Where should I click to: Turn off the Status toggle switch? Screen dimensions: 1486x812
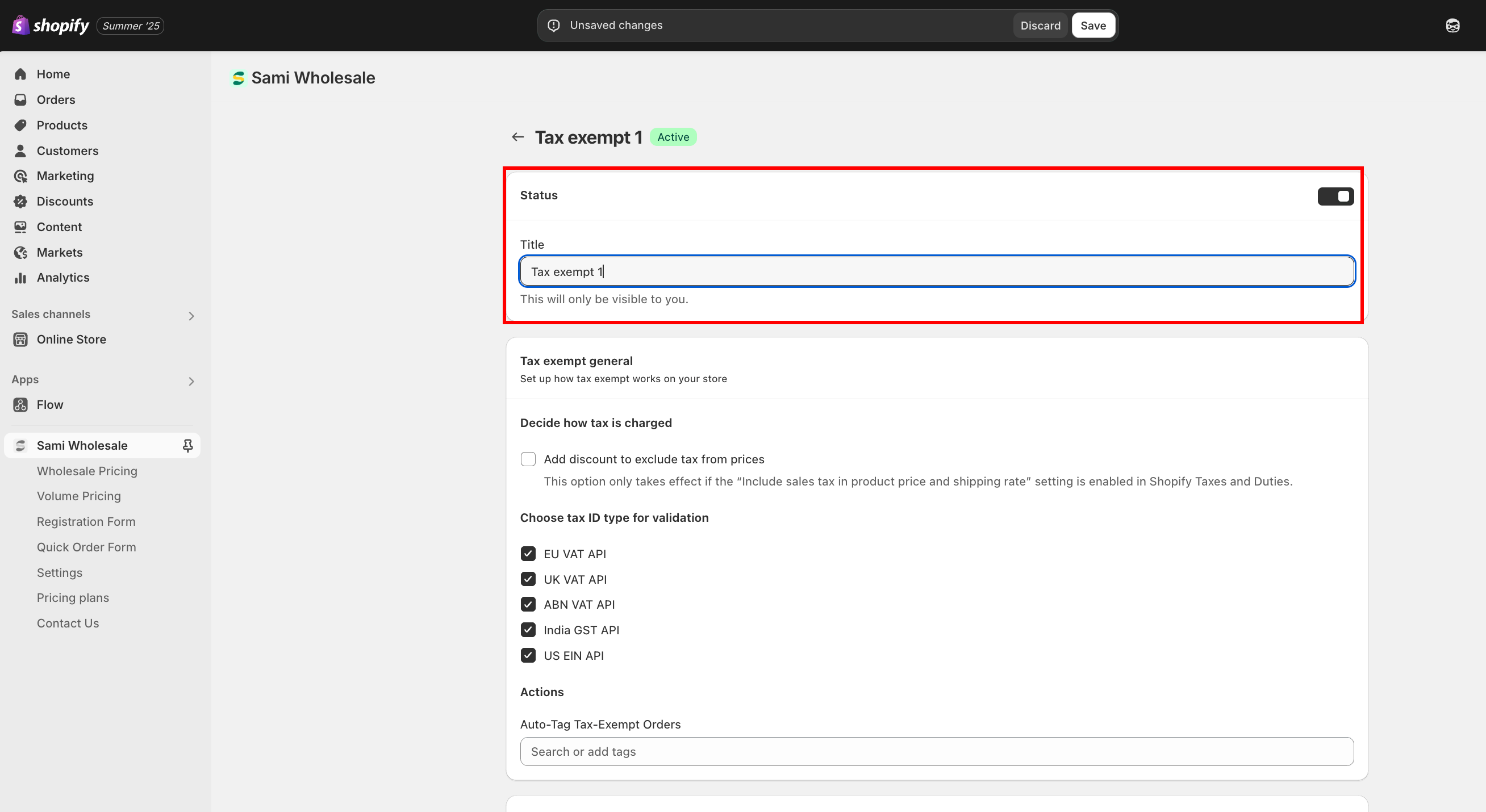[1335, 196]
